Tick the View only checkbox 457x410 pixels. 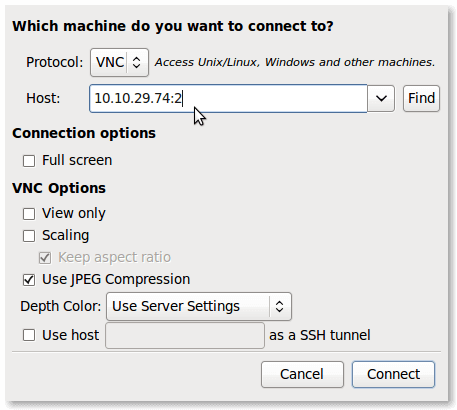pos(29,214)
